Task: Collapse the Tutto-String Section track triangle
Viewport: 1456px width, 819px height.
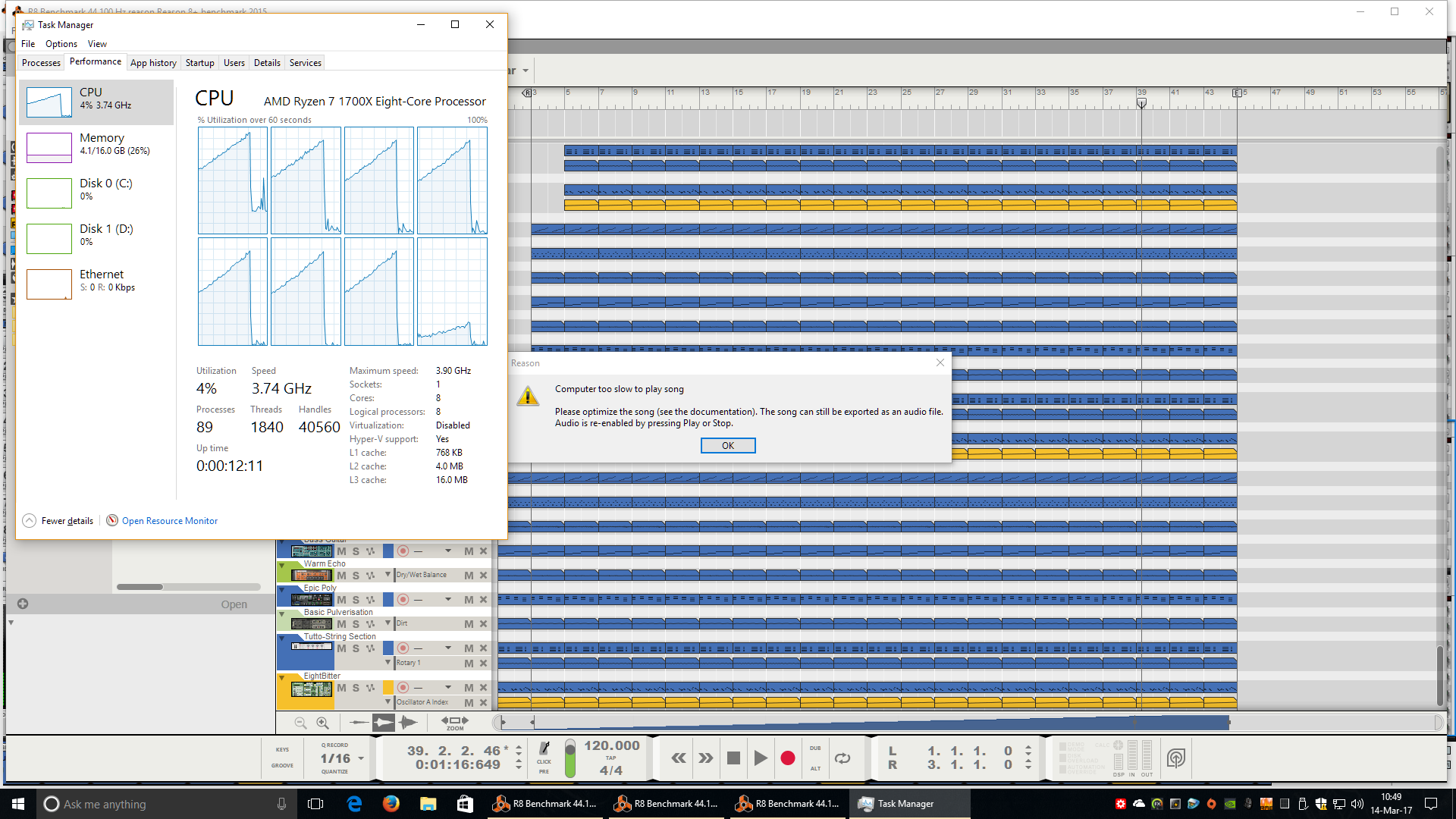Action: pyautogui.click(x=282, y=638)
